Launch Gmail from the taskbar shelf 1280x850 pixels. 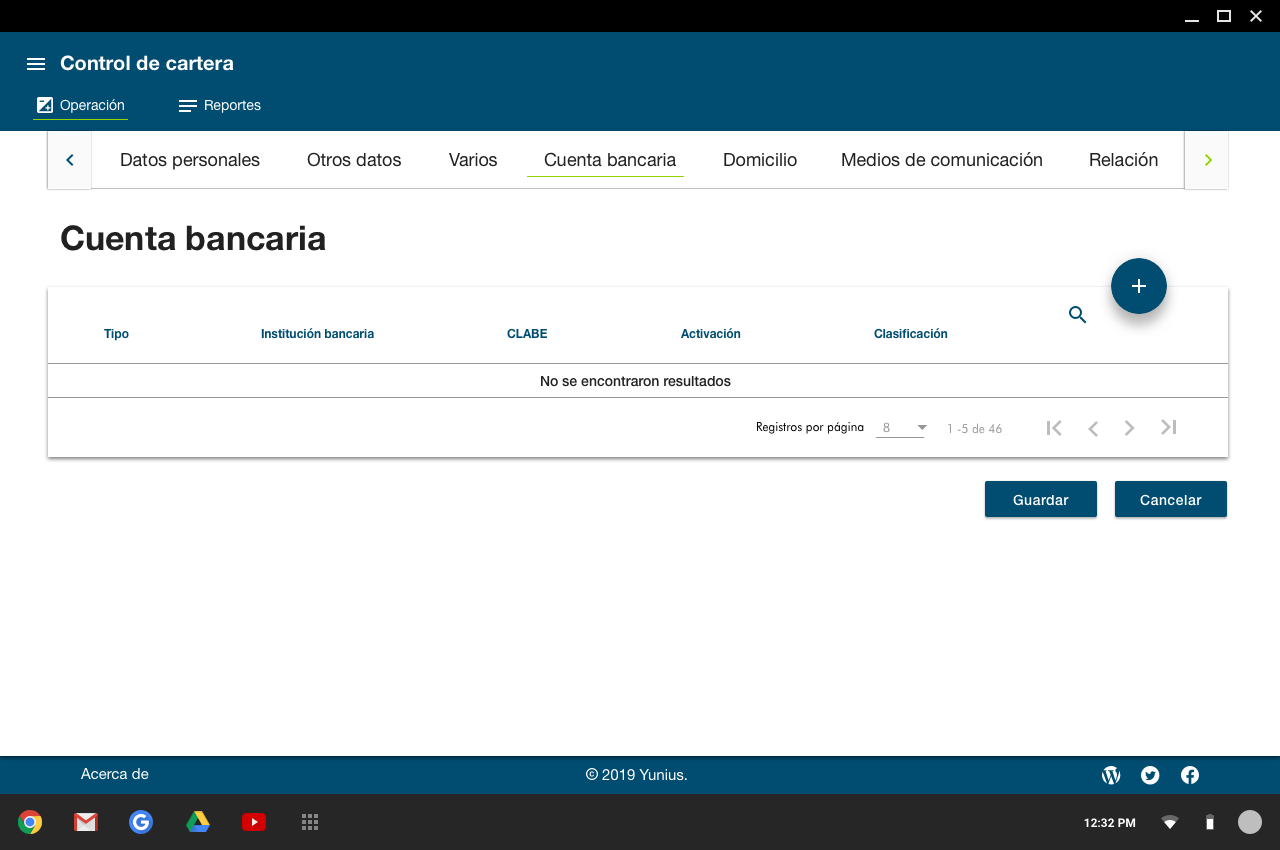(86, 822)
